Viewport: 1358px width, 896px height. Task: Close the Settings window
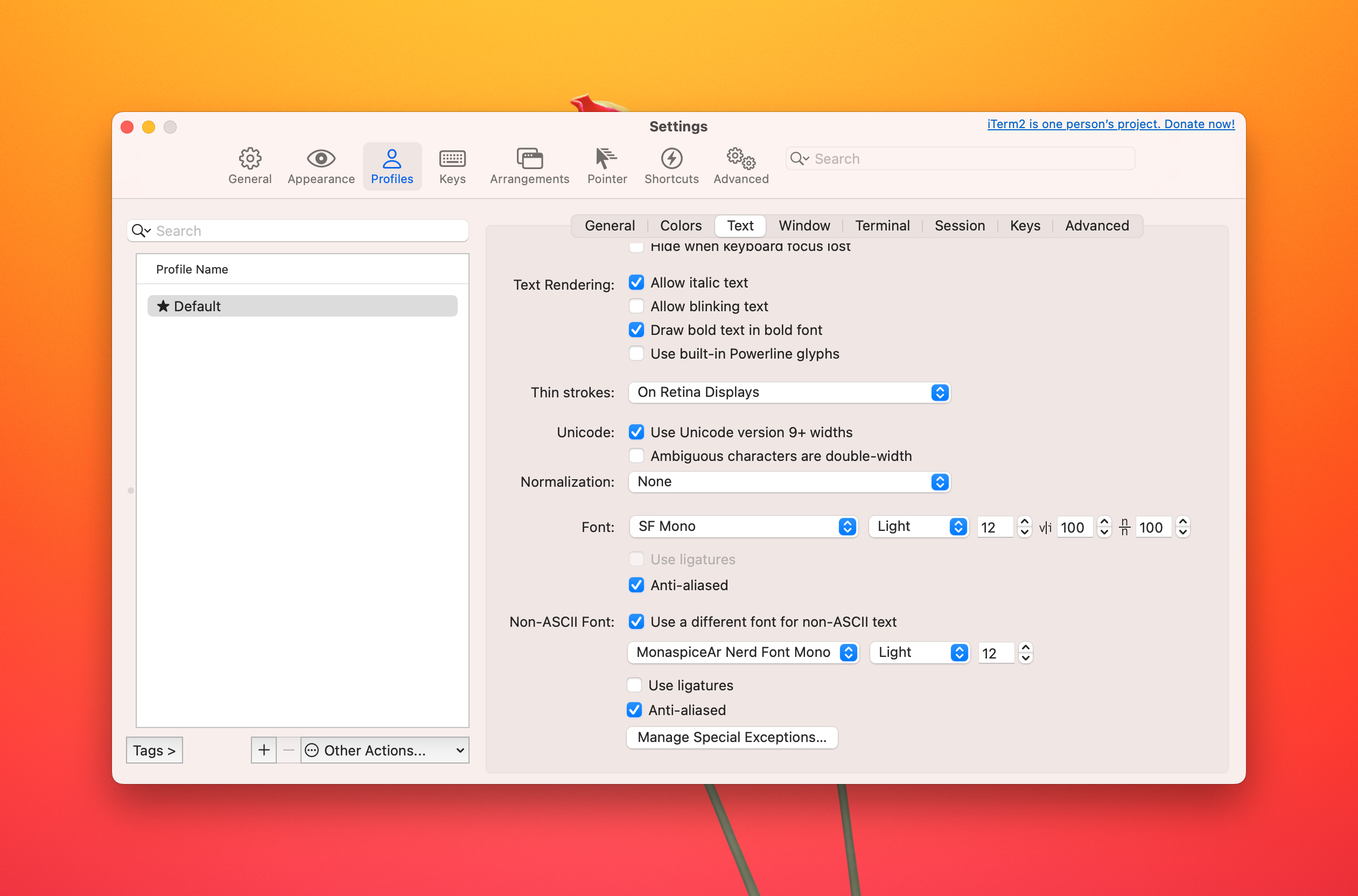click(128, 127)
